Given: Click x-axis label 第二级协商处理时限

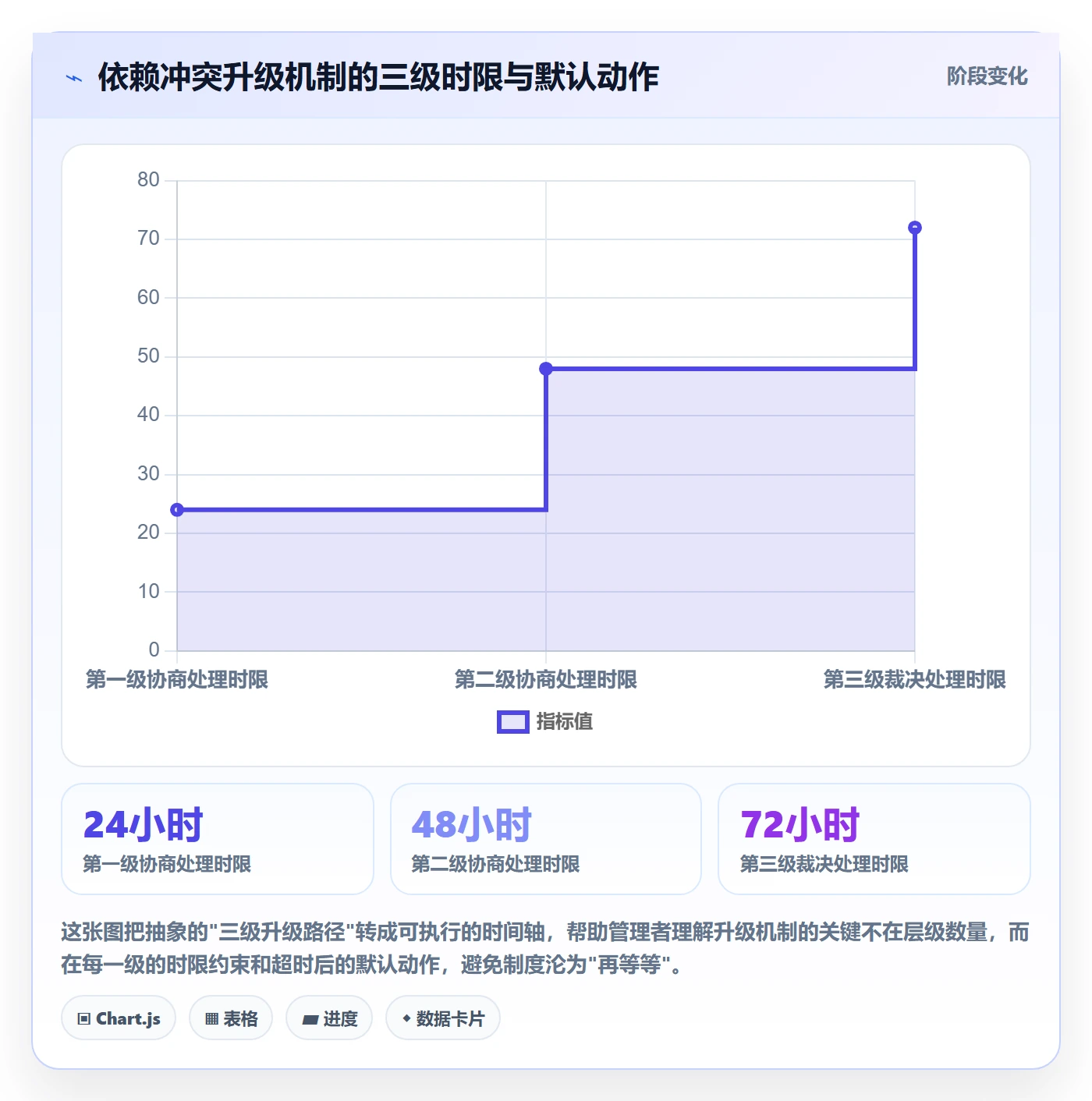Looking at the screenshot, I should 546,680.
